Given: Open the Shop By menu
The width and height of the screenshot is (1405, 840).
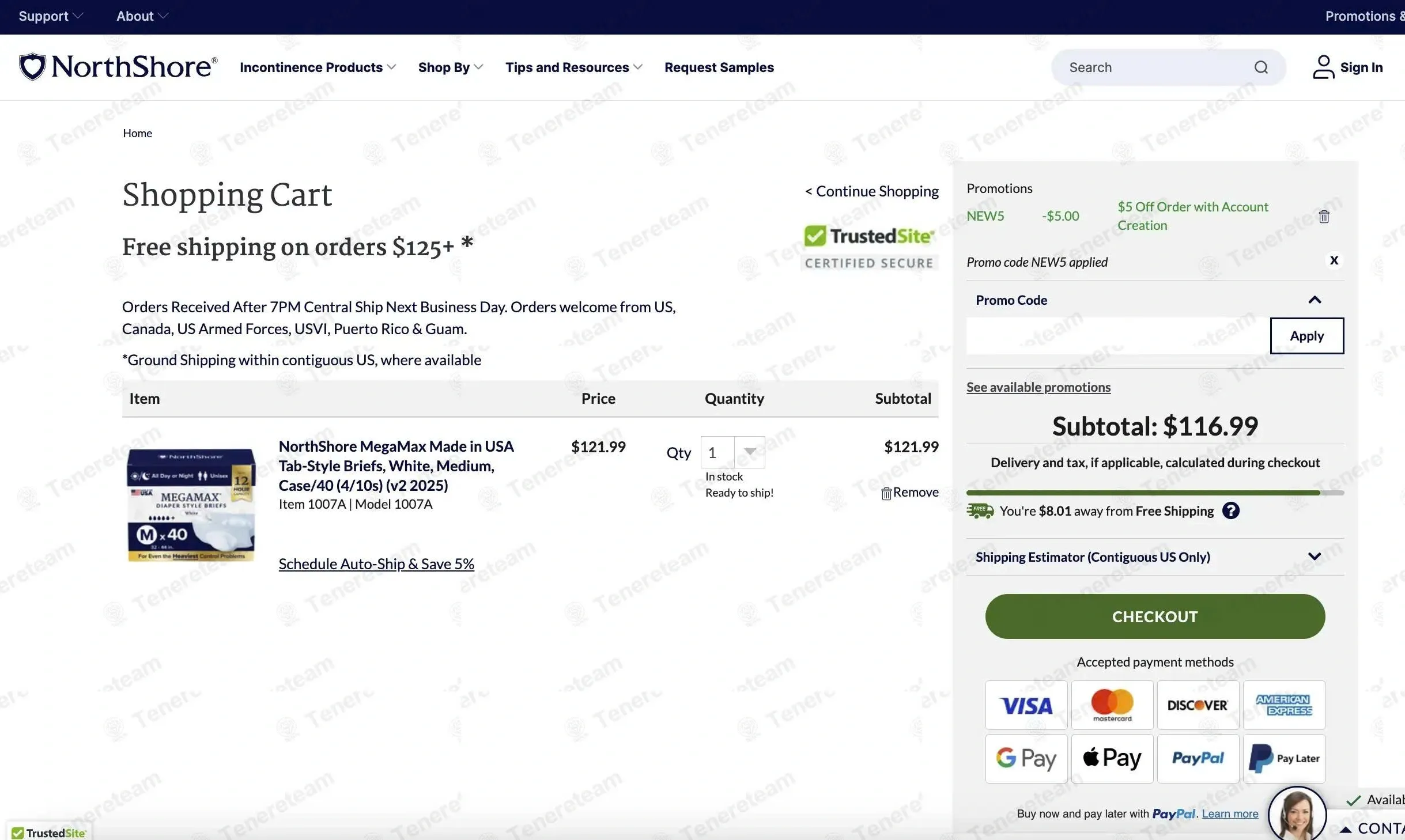Looking at the screenshot, I should point(451,67).
